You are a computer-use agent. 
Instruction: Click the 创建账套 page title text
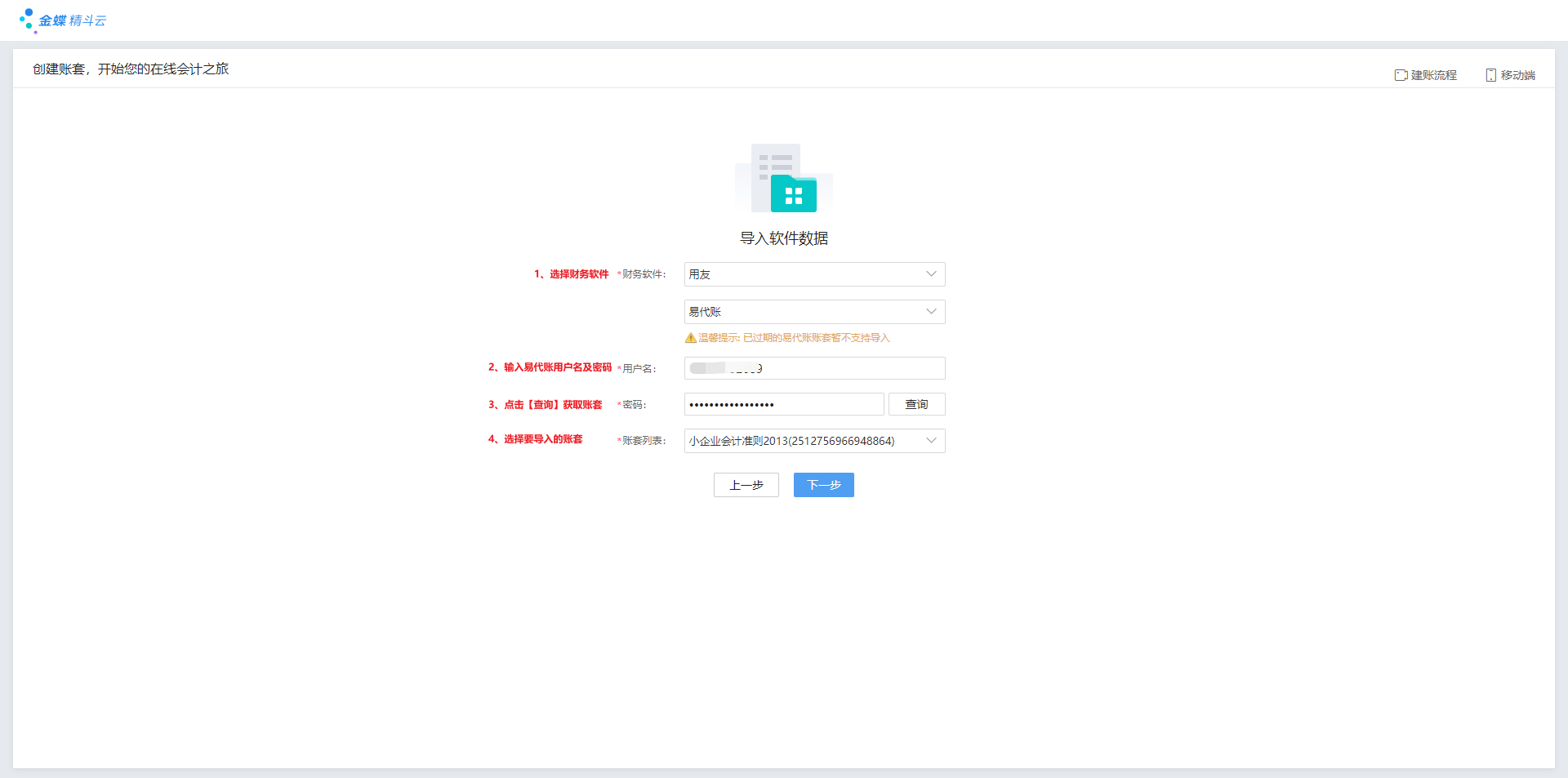[131, 69]
